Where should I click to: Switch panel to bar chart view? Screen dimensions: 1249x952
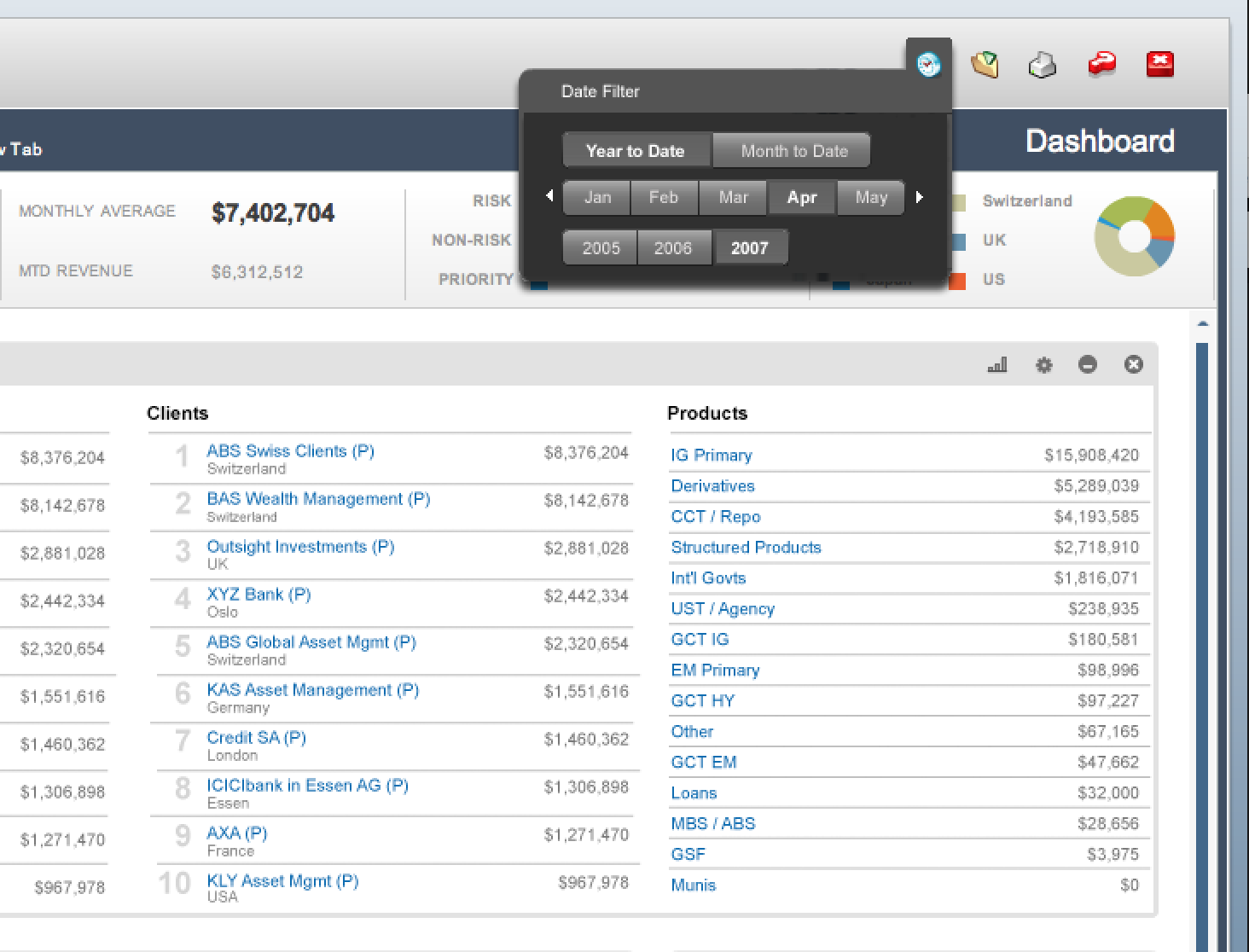pyautogui.click(x=996, y=365)
